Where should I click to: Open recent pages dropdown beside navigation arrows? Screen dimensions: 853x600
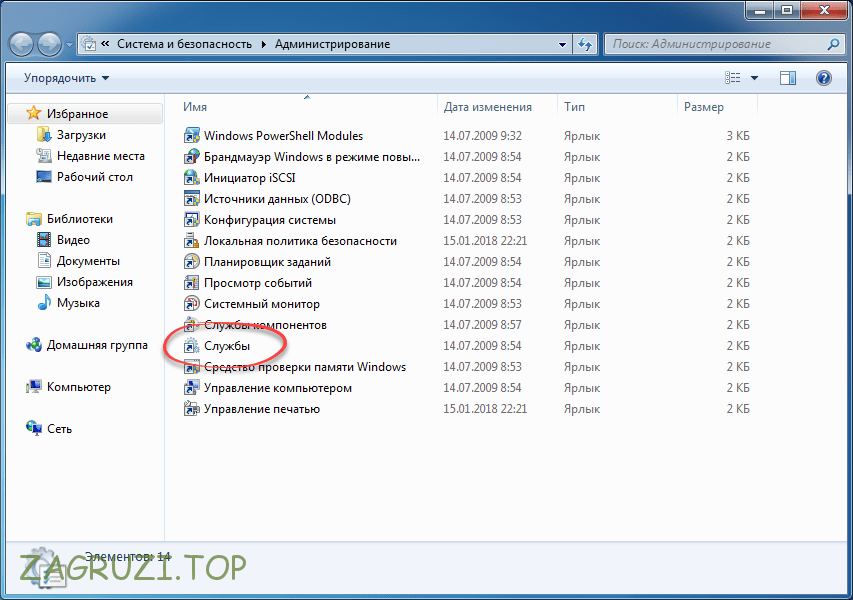(69, 45)
